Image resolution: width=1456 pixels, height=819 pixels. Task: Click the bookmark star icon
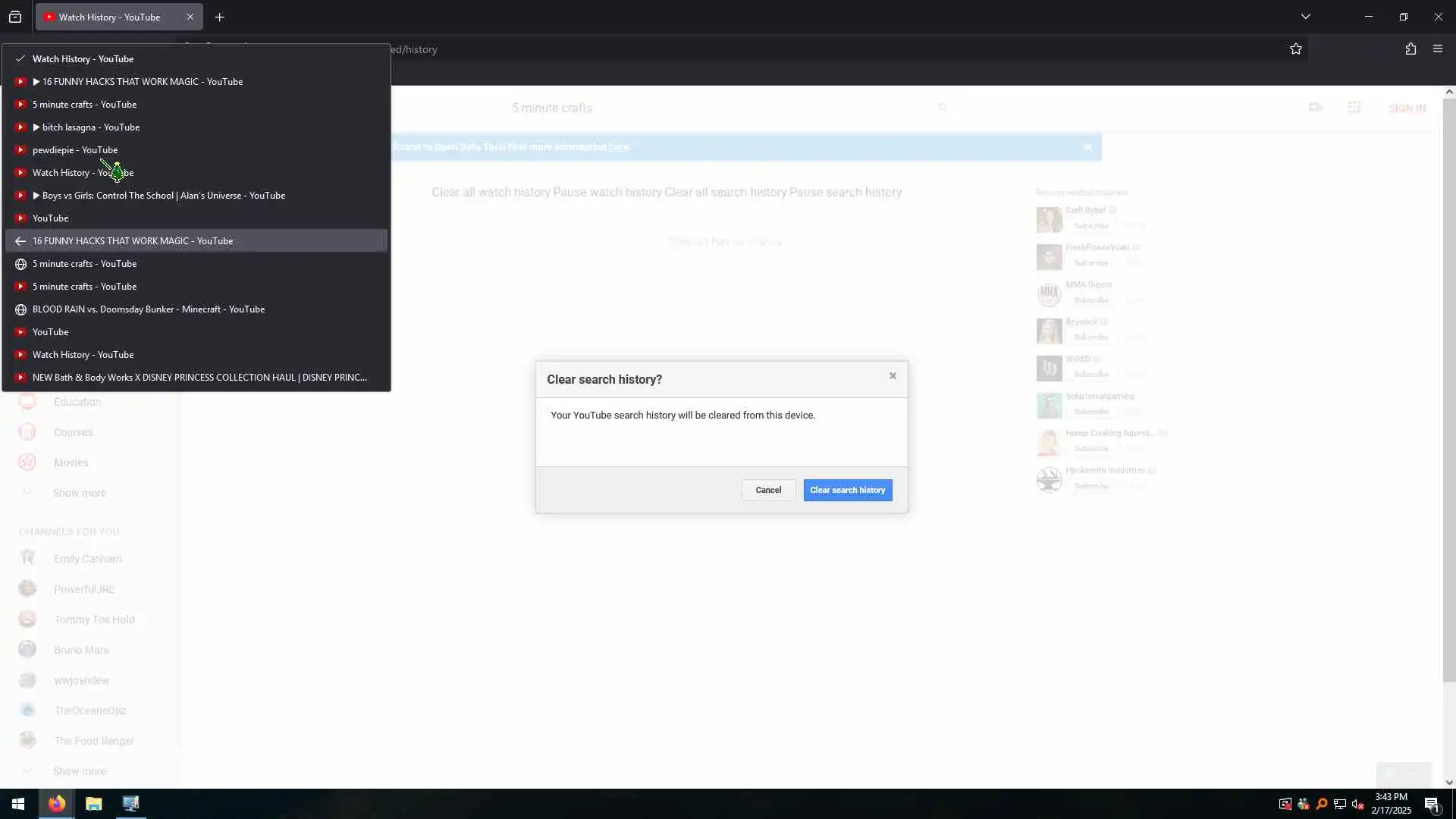pos(1295,49)
